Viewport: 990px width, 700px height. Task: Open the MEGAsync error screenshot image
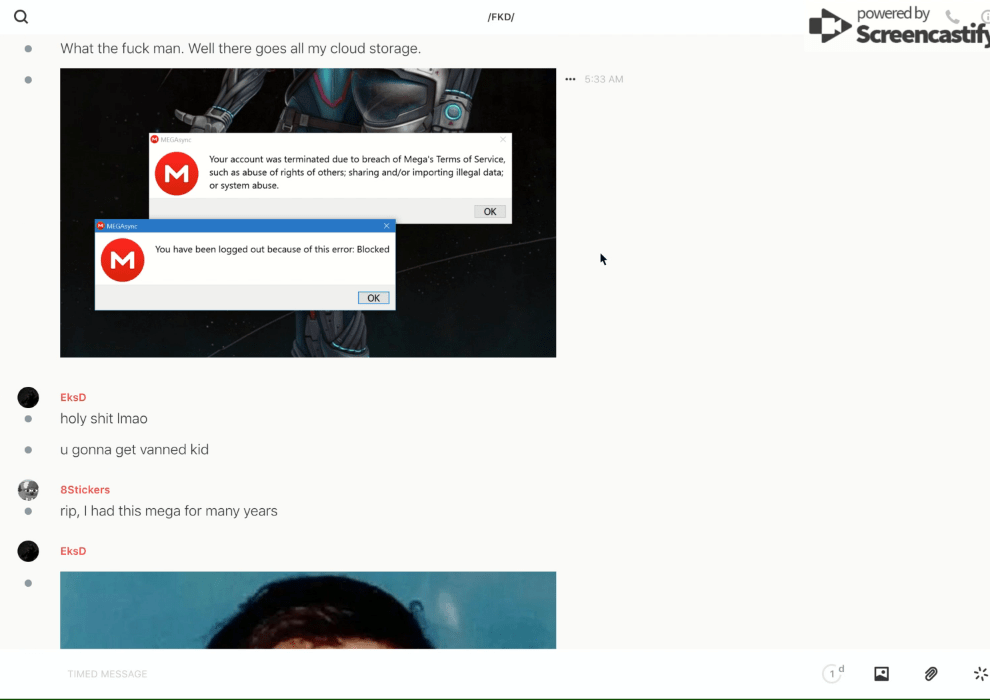308,212
